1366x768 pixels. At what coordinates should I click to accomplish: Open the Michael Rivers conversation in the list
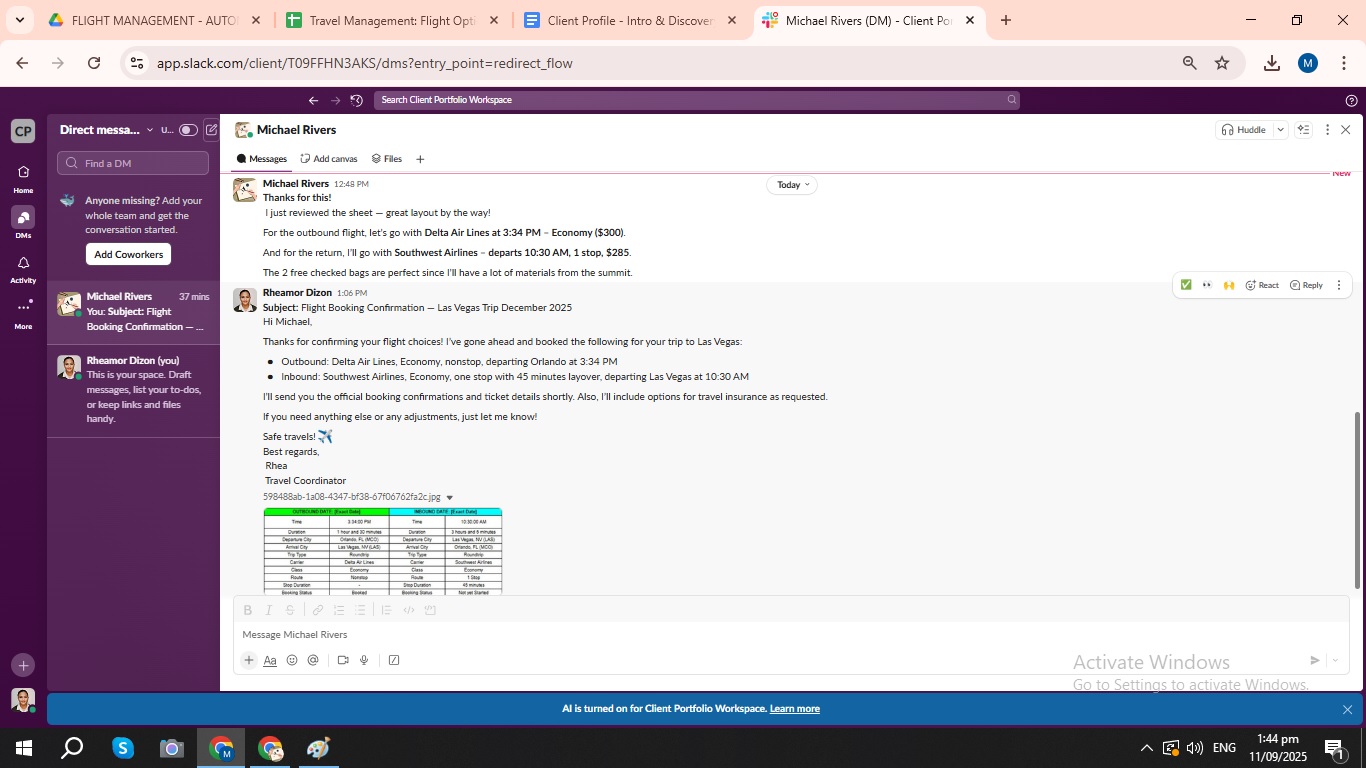point(133,311)
